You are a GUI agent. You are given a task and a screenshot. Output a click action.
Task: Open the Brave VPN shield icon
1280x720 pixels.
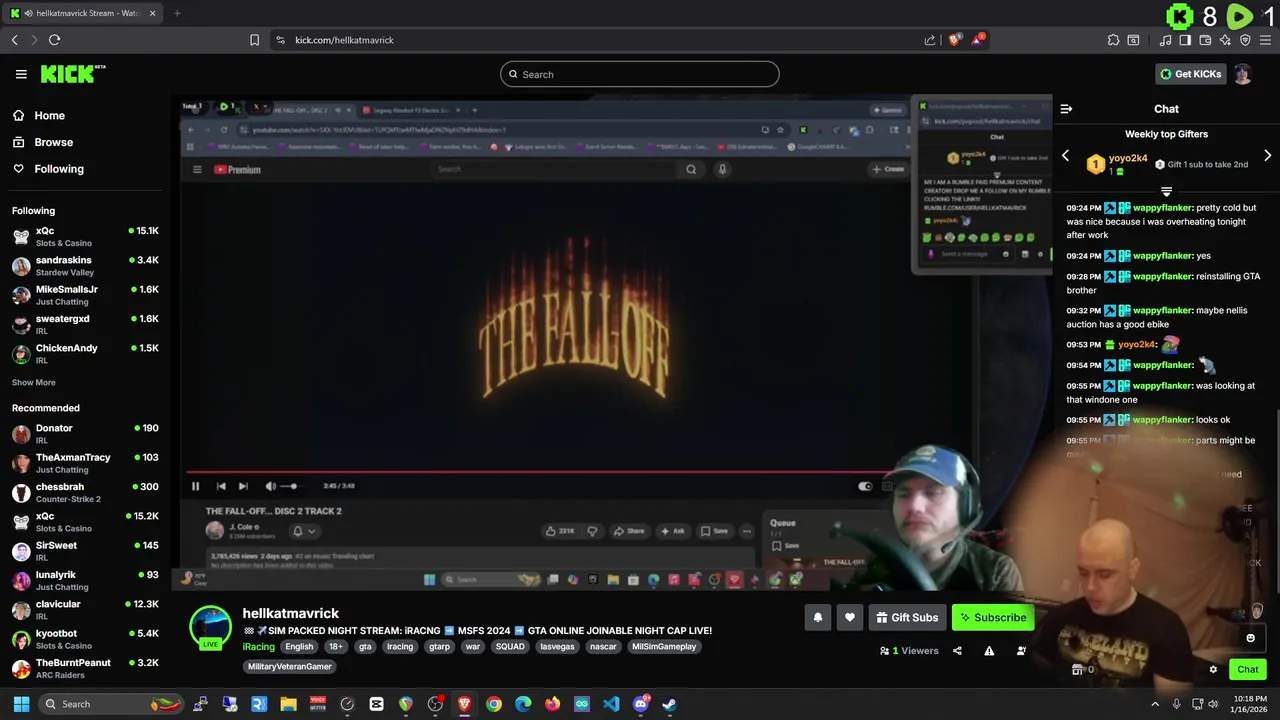pos(1245,40)
